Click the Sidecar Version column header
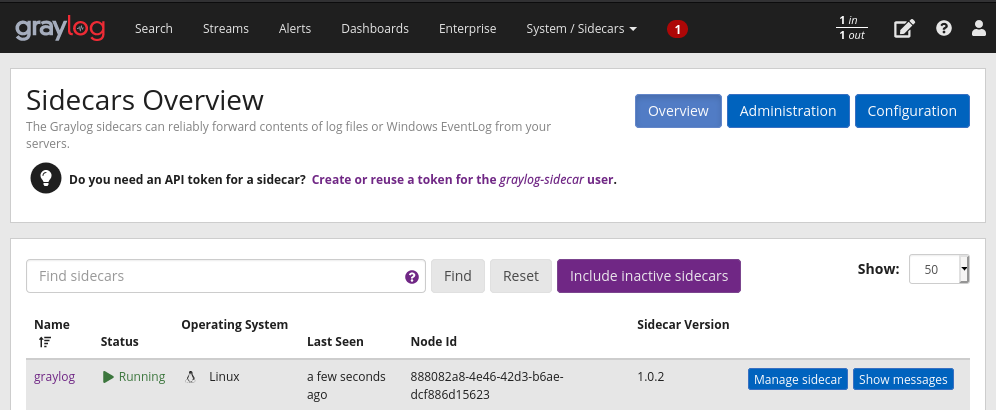The height and width of the screenshot is (410, 996). 683,325
